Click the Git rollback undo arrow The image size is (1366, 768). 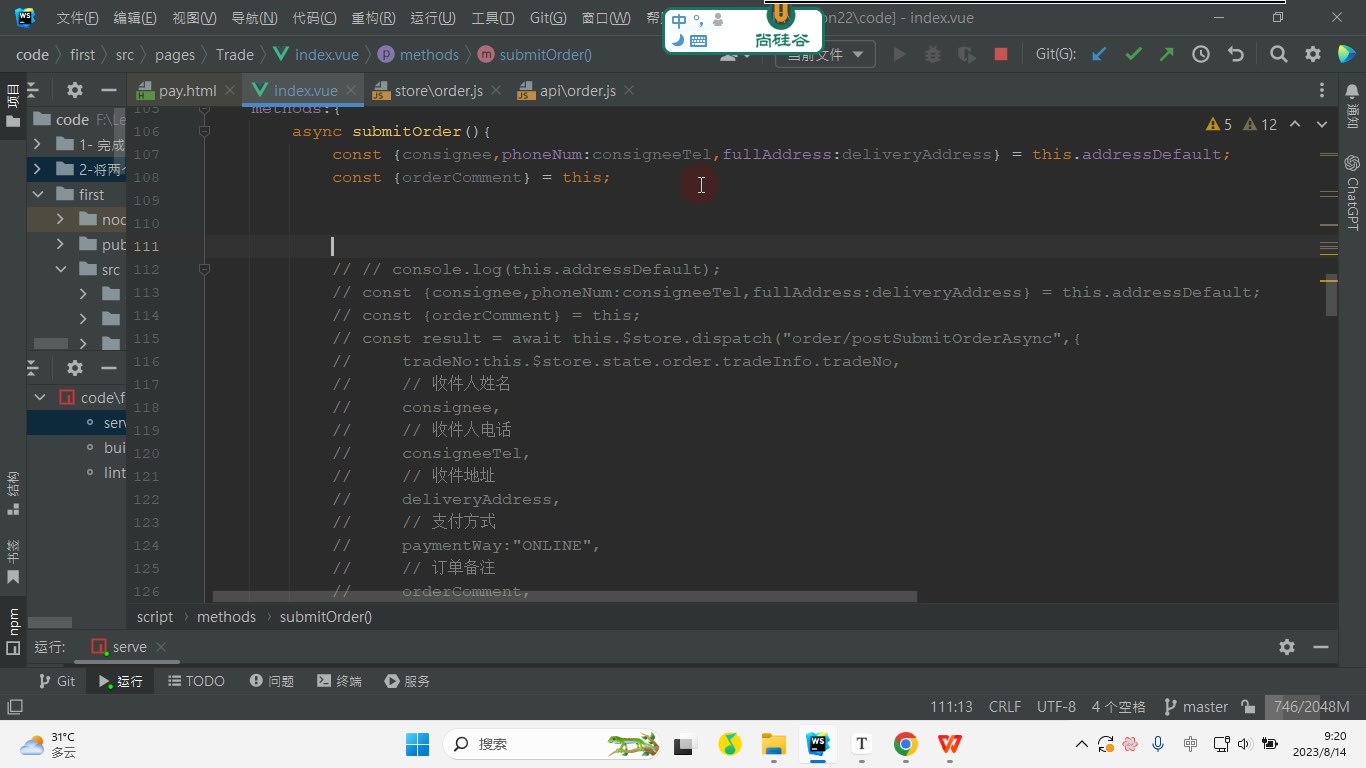(x=1236, y=55)
